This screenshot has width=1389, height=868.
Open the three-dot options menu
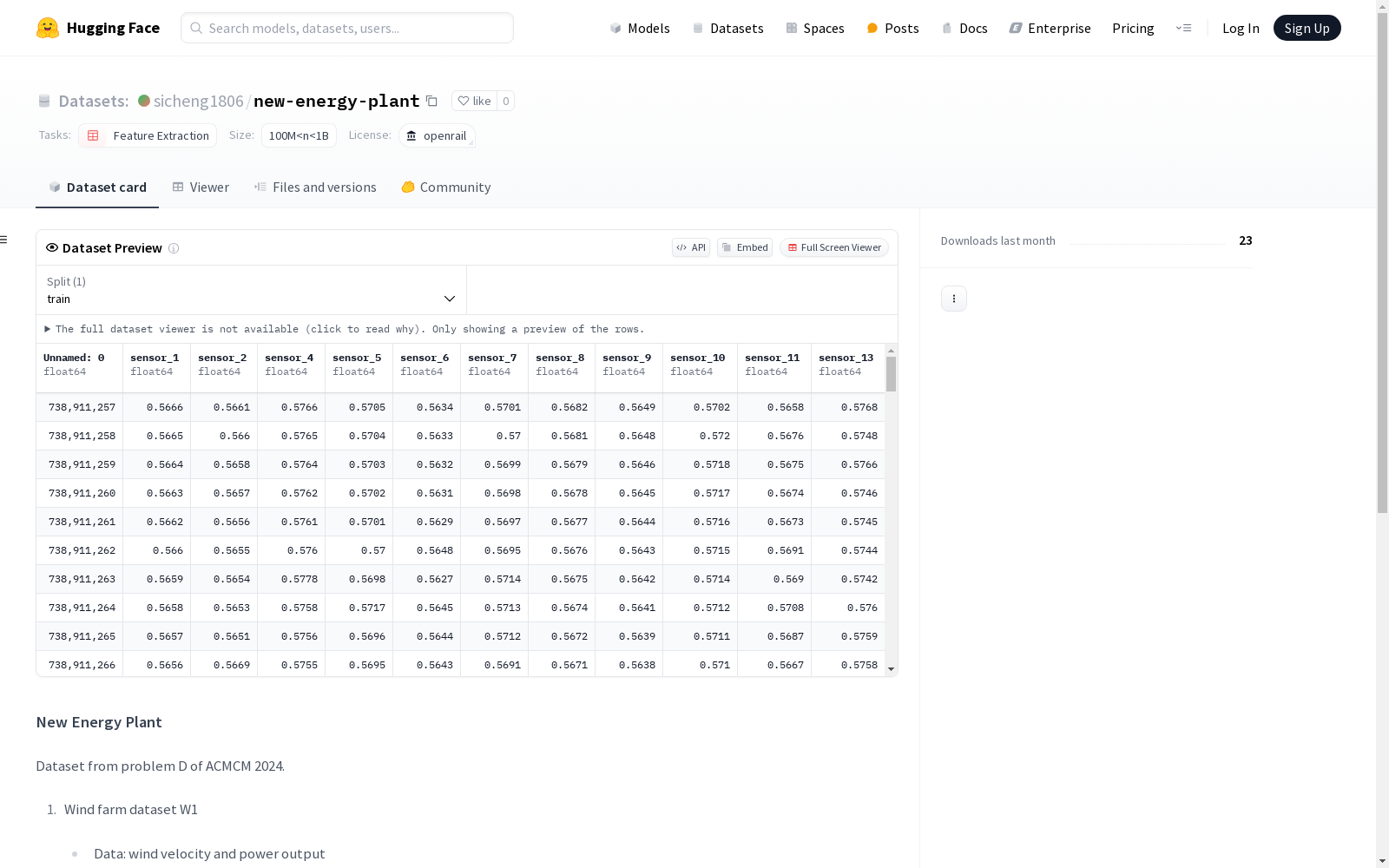tap(954, 299)
